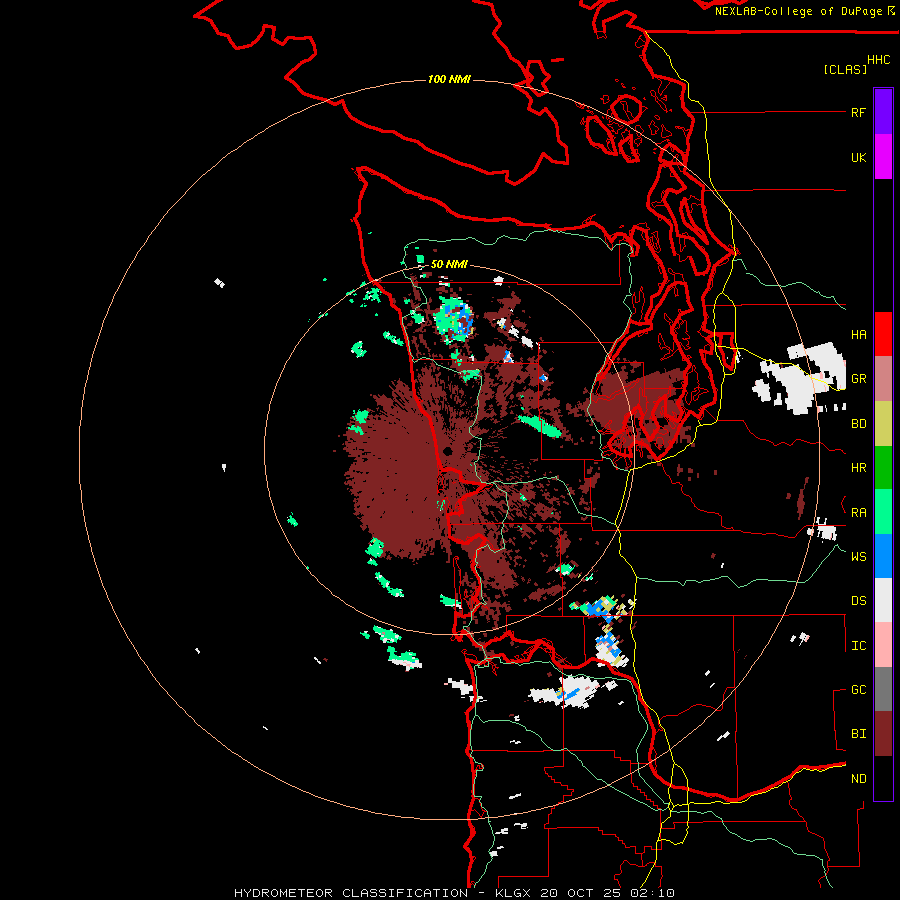Click the 'RF' legend label

pyautogui.click(x=858, y=113)
